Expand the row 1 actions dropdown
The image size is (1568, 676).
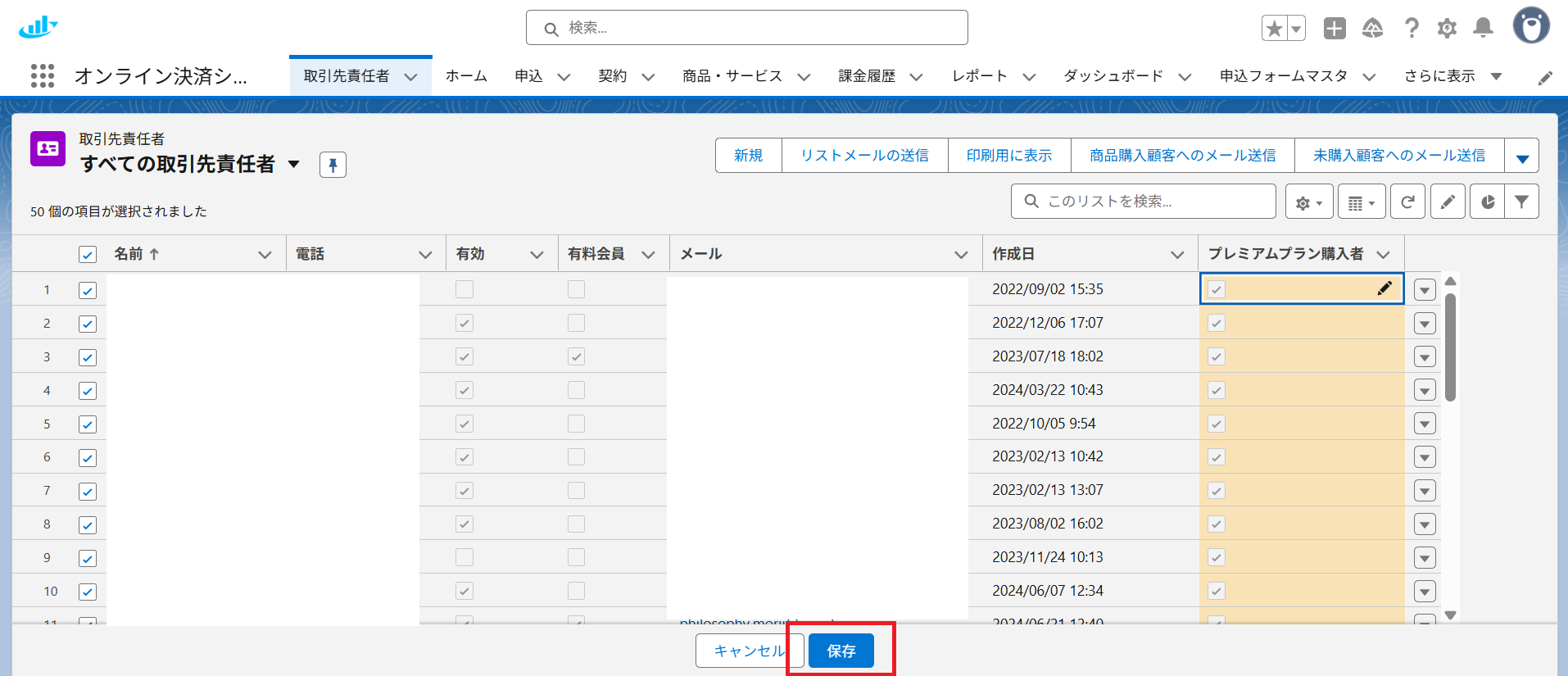(1425, 290)
